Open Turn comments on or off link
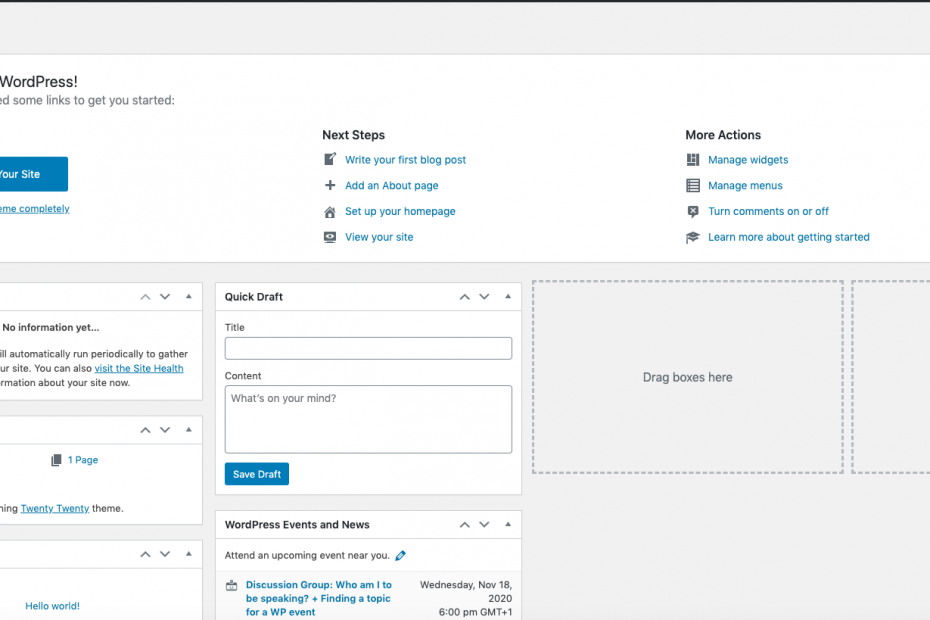This screenshot has height=620, width=930. [x=768, y=211]
